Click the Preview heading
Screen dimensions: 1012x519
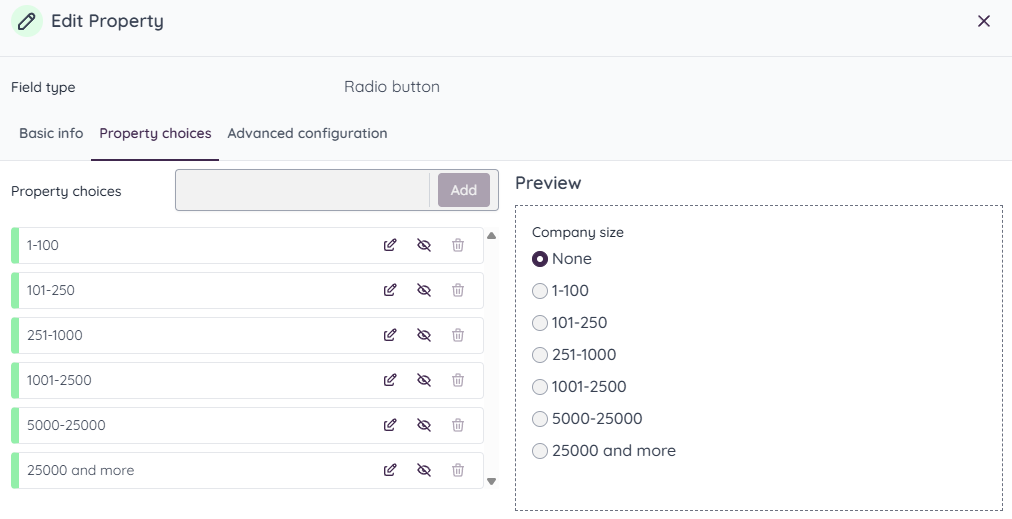coord(548,183)
